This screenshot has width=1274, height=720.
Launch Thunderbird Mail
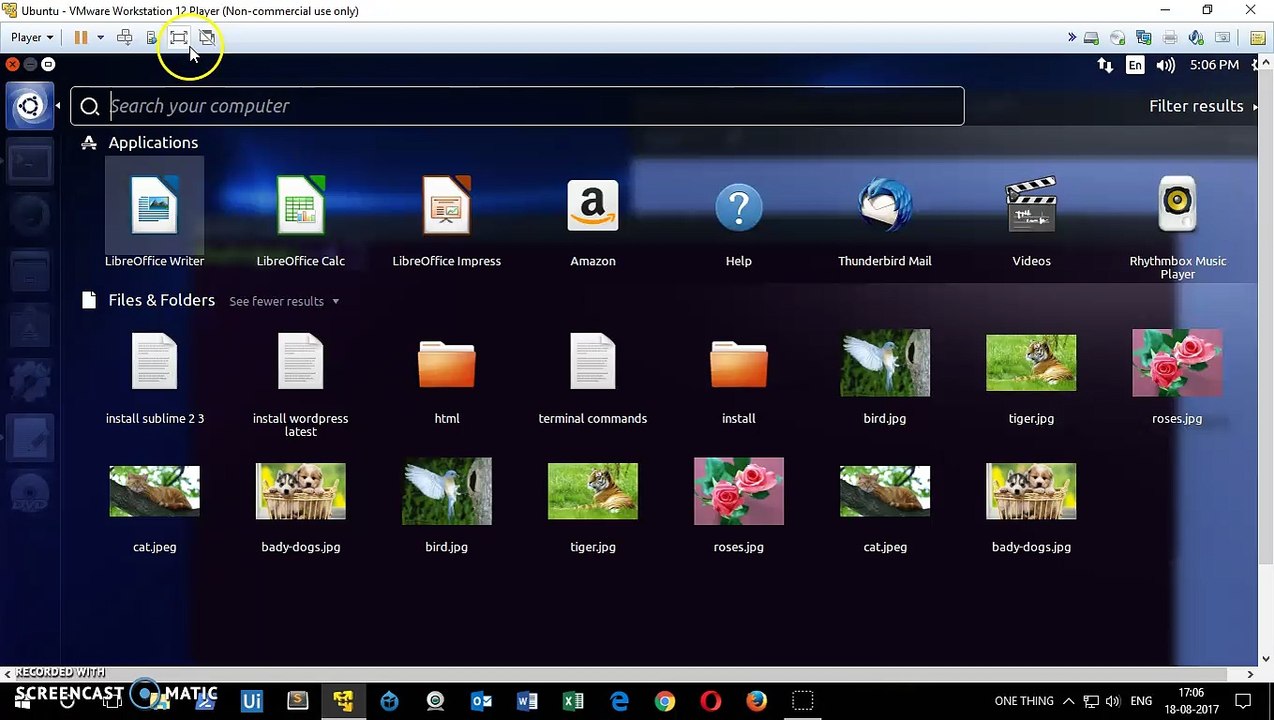(885, 206)
